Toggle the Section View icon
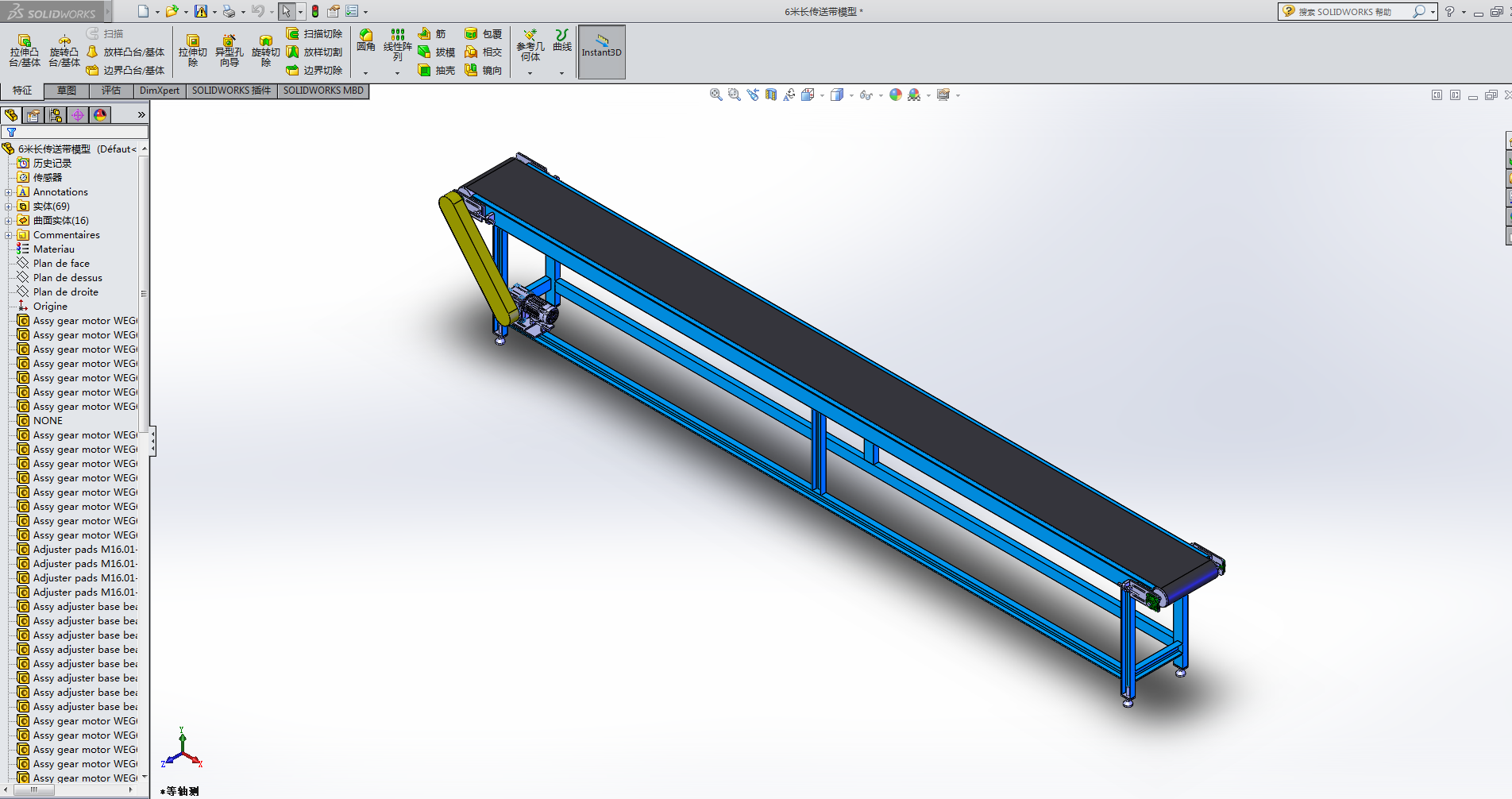1512x799 pixels. click(771, 95)
